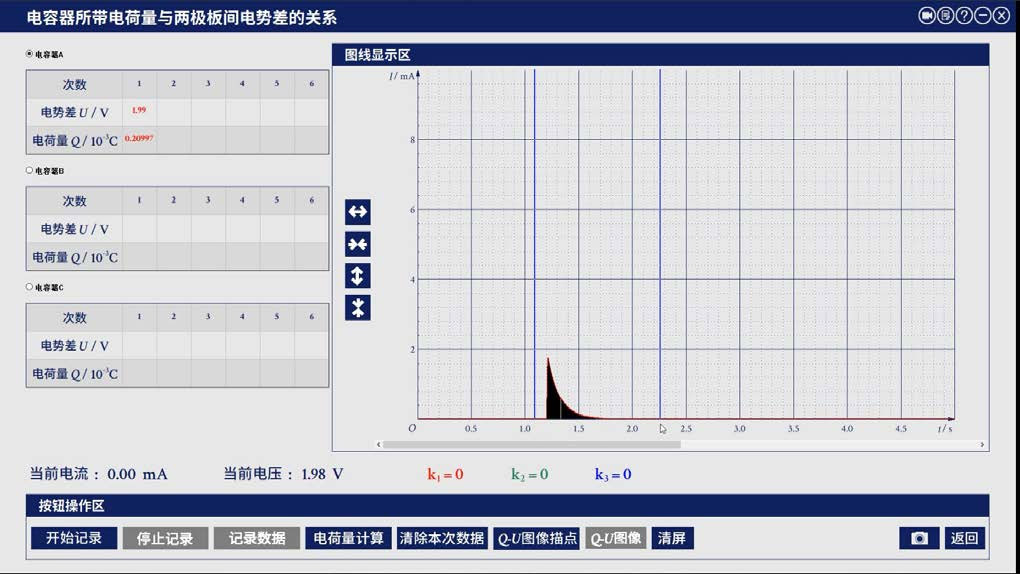Click the horizontal stretch arrows icon
This screenshot has width=1020, height=574.
(x=357, y=212)
